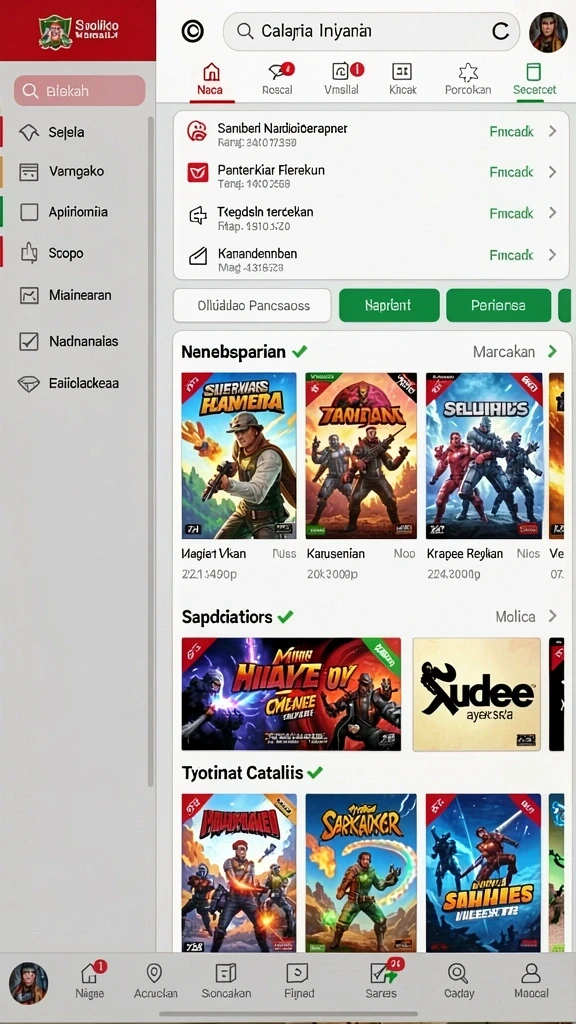Screen dimensions: 576x1024
Task: Click the Sejela sidebar icon
Action: (29, 133)
